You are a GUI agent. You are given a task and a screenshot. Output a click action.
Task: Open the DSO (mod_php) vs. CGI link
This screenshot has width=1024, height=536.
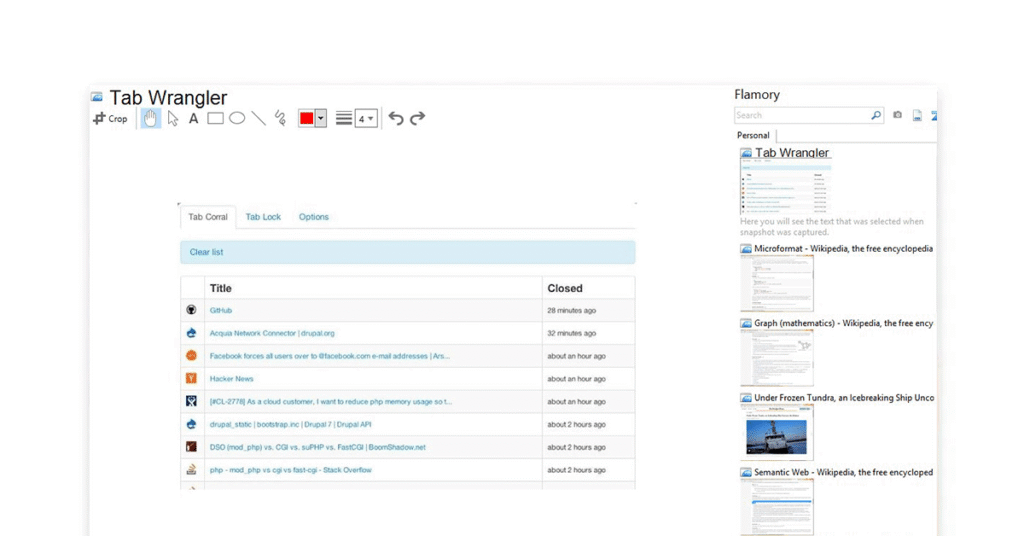pyautogui.click(x=317, y=447)
